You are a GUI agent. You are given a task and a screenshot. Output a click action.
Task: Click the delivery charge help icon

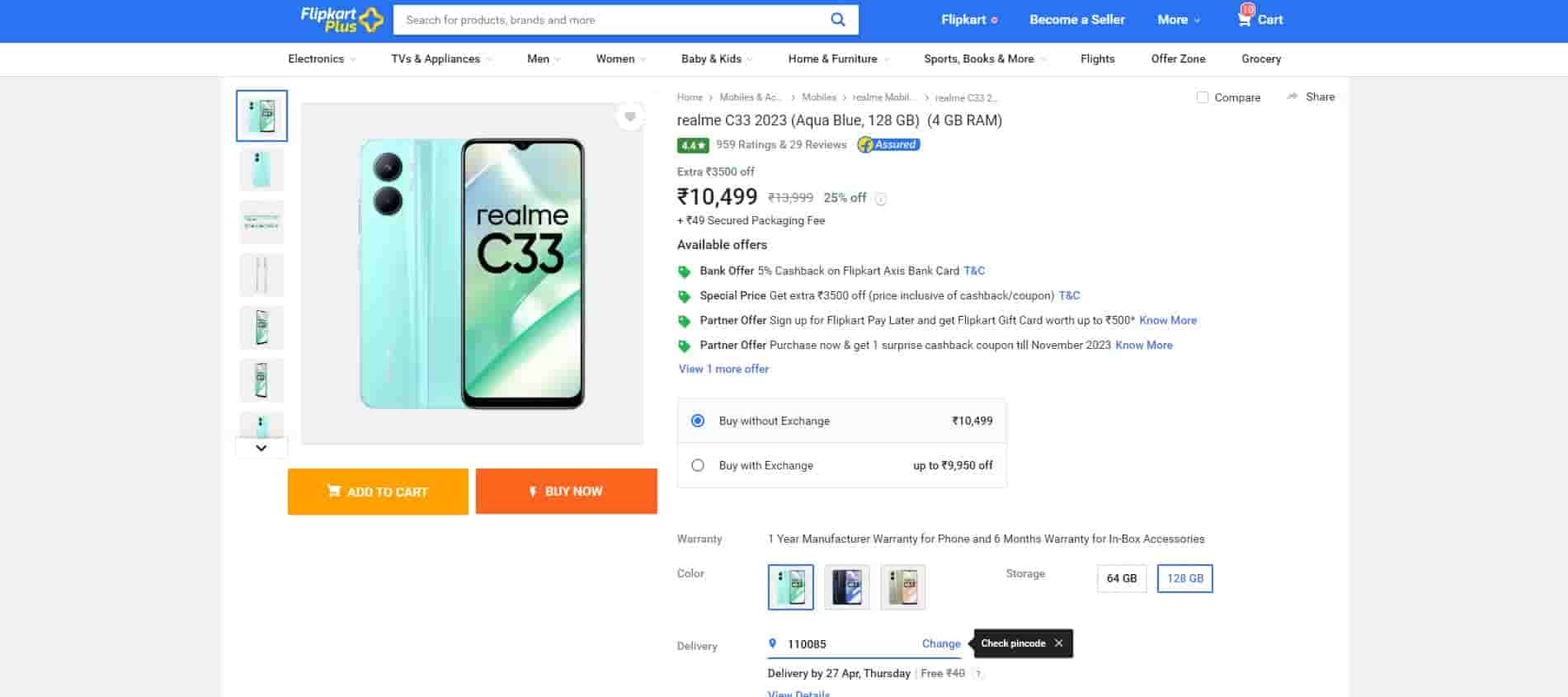tap(978, 674)
